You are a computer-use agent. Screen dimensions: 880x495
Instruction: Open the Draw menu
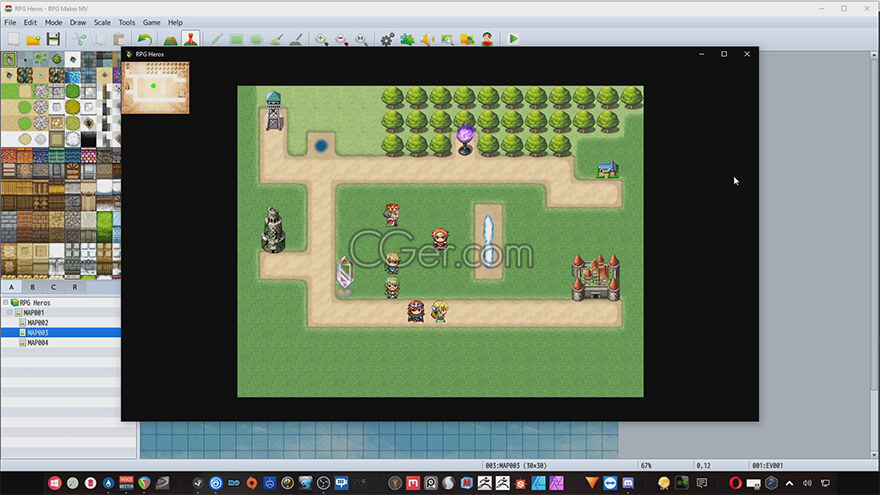(x=78, y=22)
